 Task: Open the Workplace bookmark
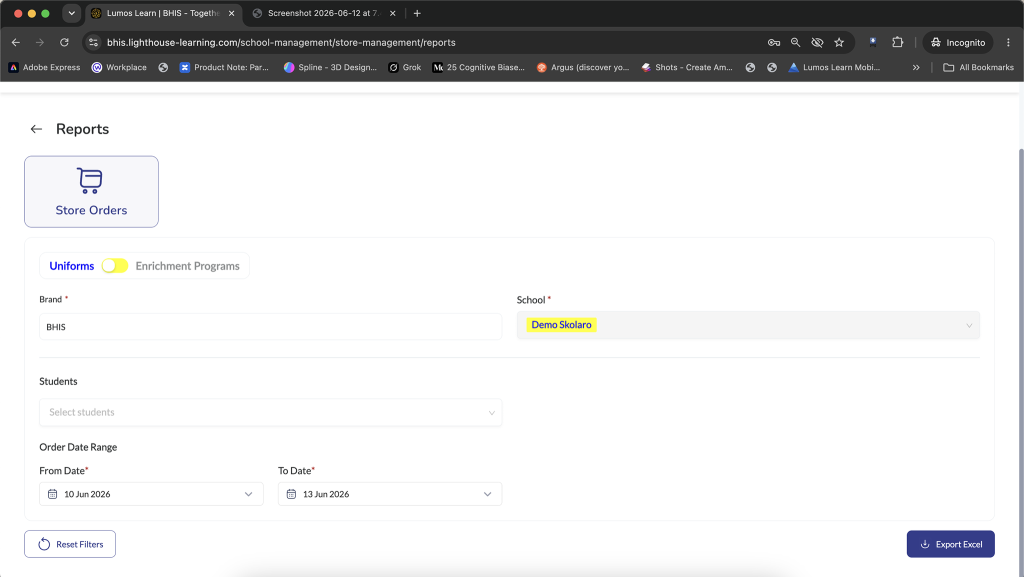(x=119, y=67)
